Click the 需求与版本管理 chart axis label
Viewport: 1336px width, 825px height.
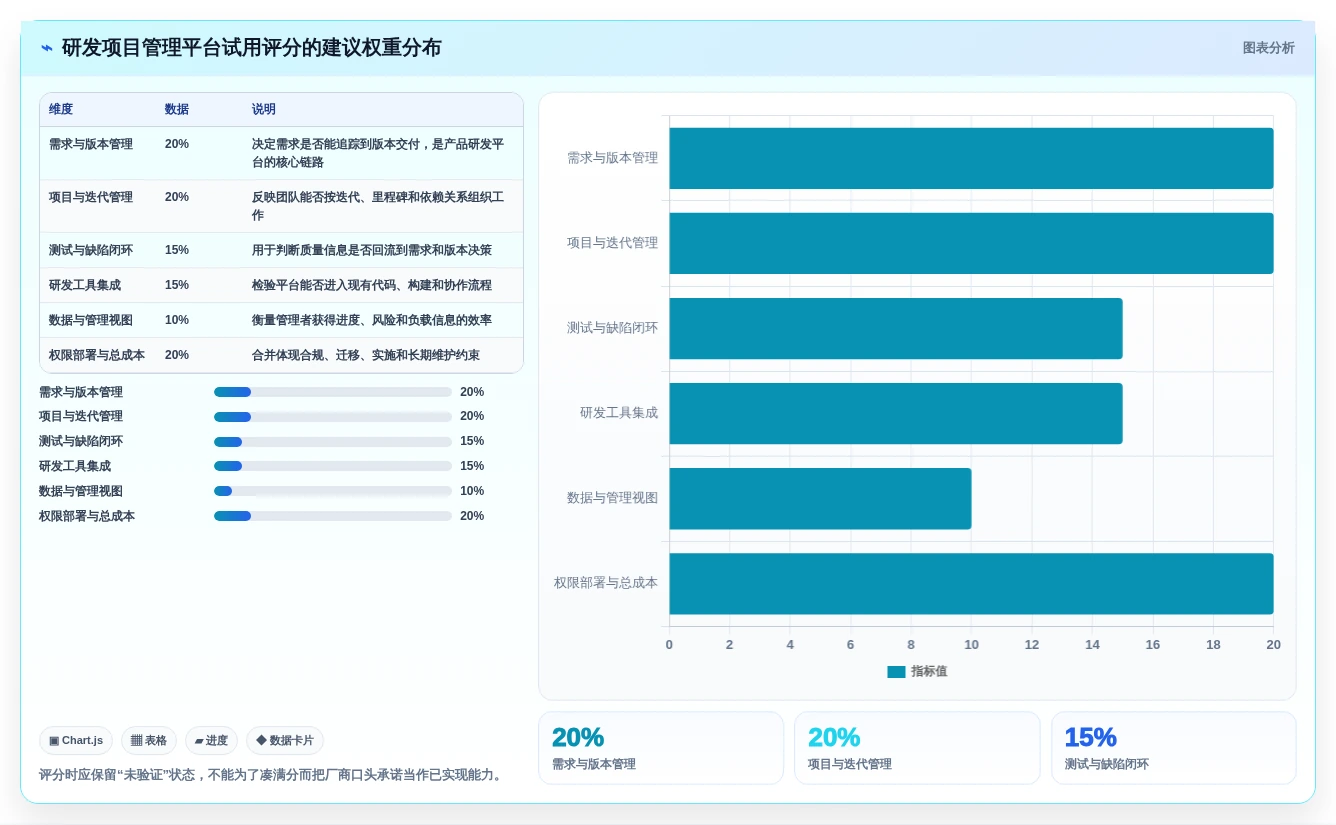(612, 158)
